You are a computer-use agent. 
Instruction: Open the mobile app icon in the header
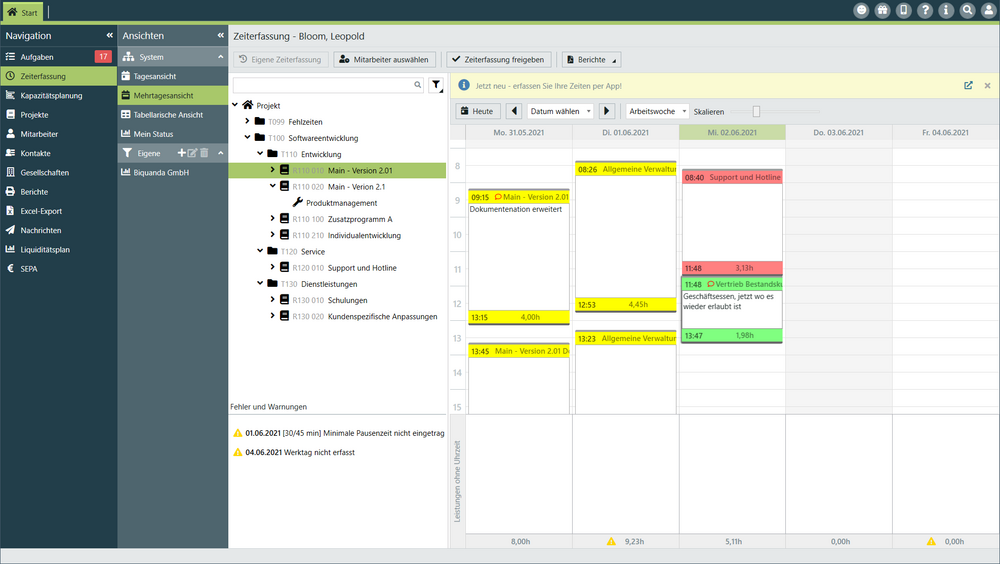pos(904,11)
